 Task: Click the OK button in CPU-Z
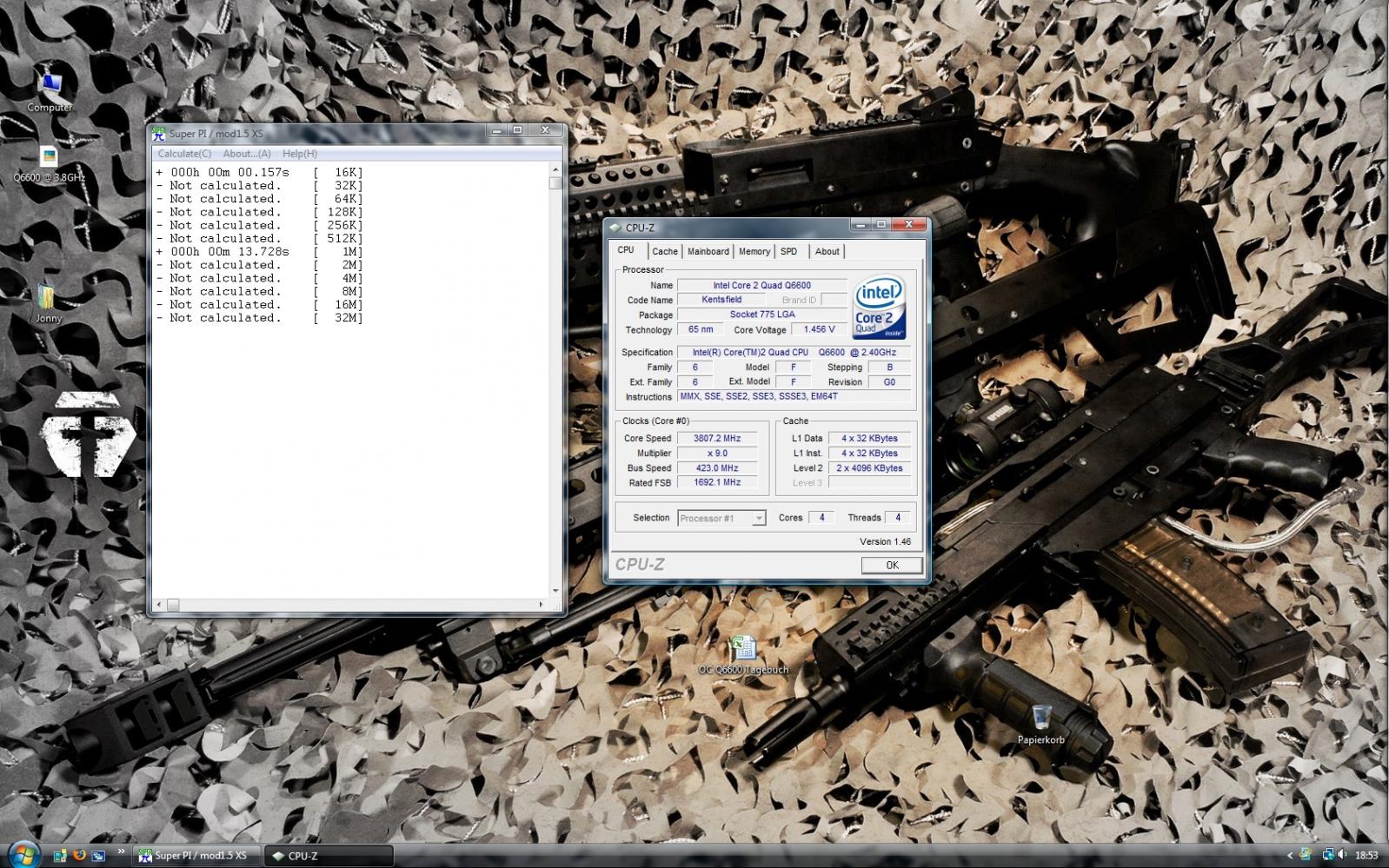[x=892, y=565]
